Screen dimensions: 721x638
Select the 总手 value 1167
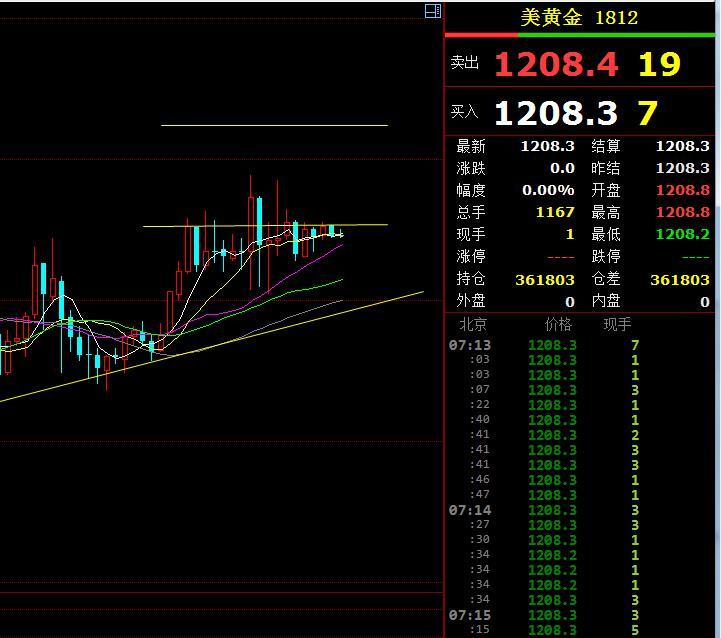[x=553, y=212]
